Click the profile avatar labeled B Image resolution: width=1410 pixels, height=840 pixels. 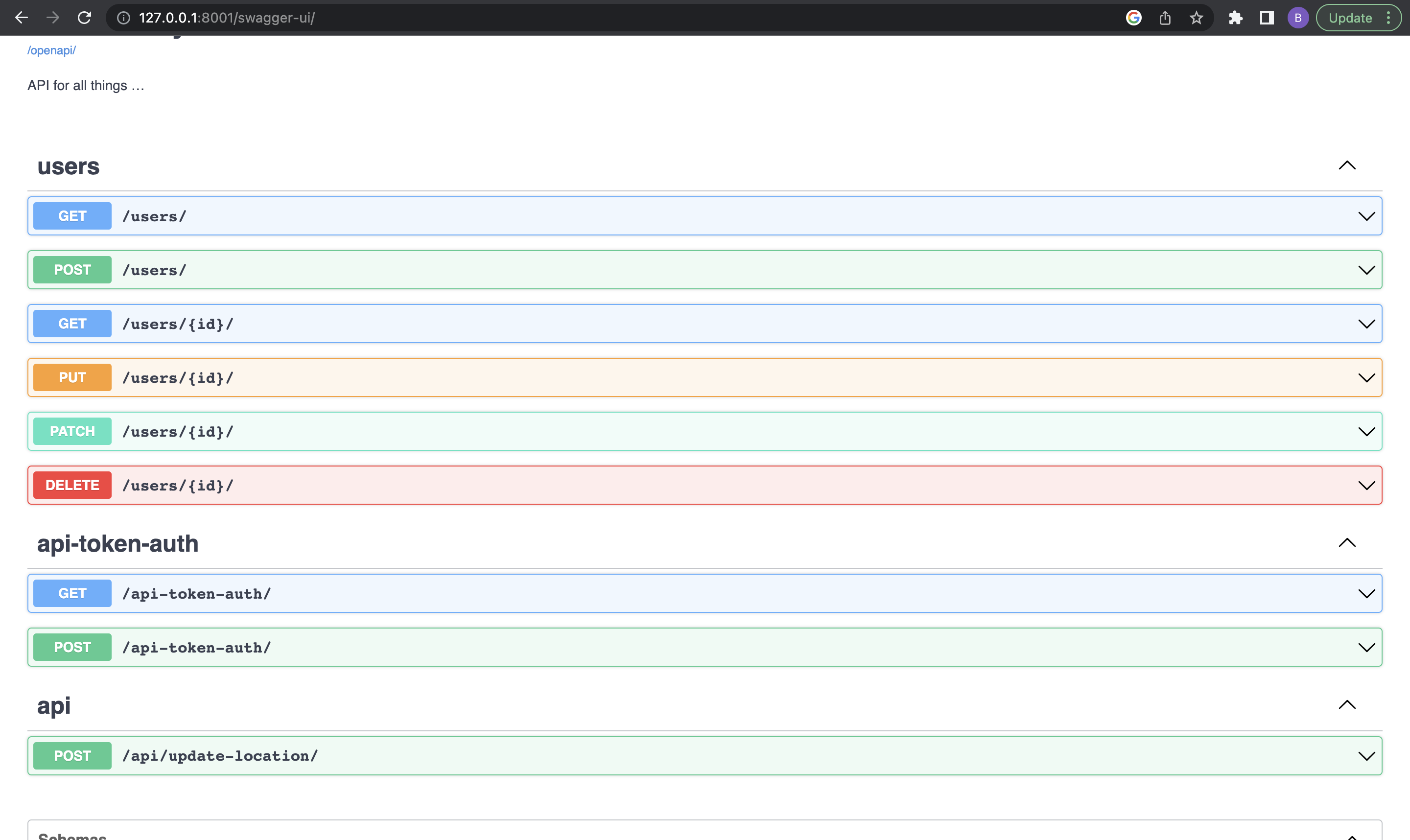(1298, 18)
